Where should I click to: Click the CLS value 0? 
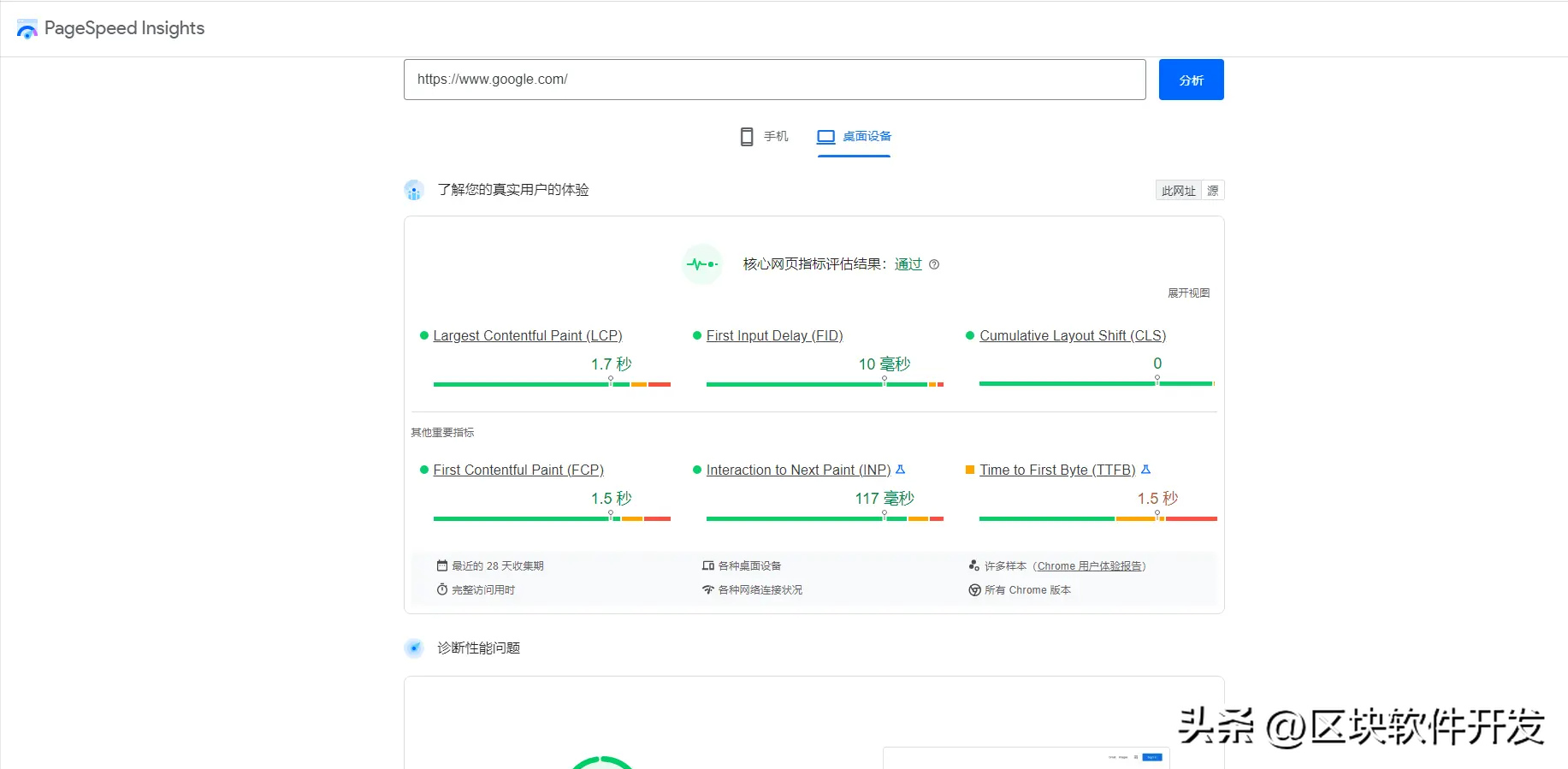[1157, 364]
